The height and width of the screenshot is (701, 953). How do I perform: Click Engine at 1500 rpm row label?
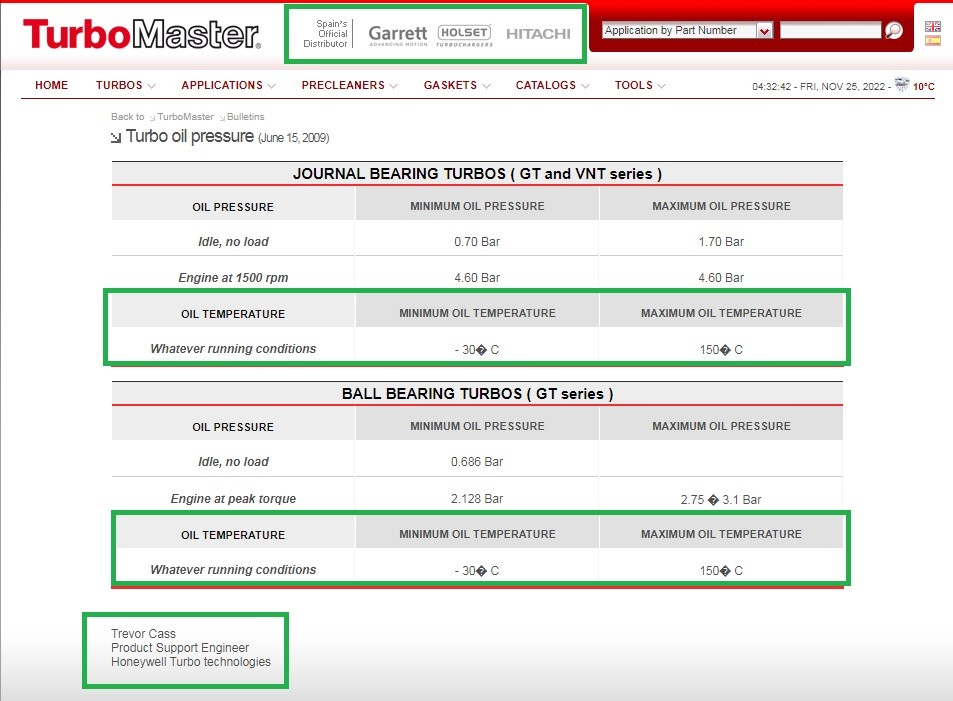click(233, 278)
